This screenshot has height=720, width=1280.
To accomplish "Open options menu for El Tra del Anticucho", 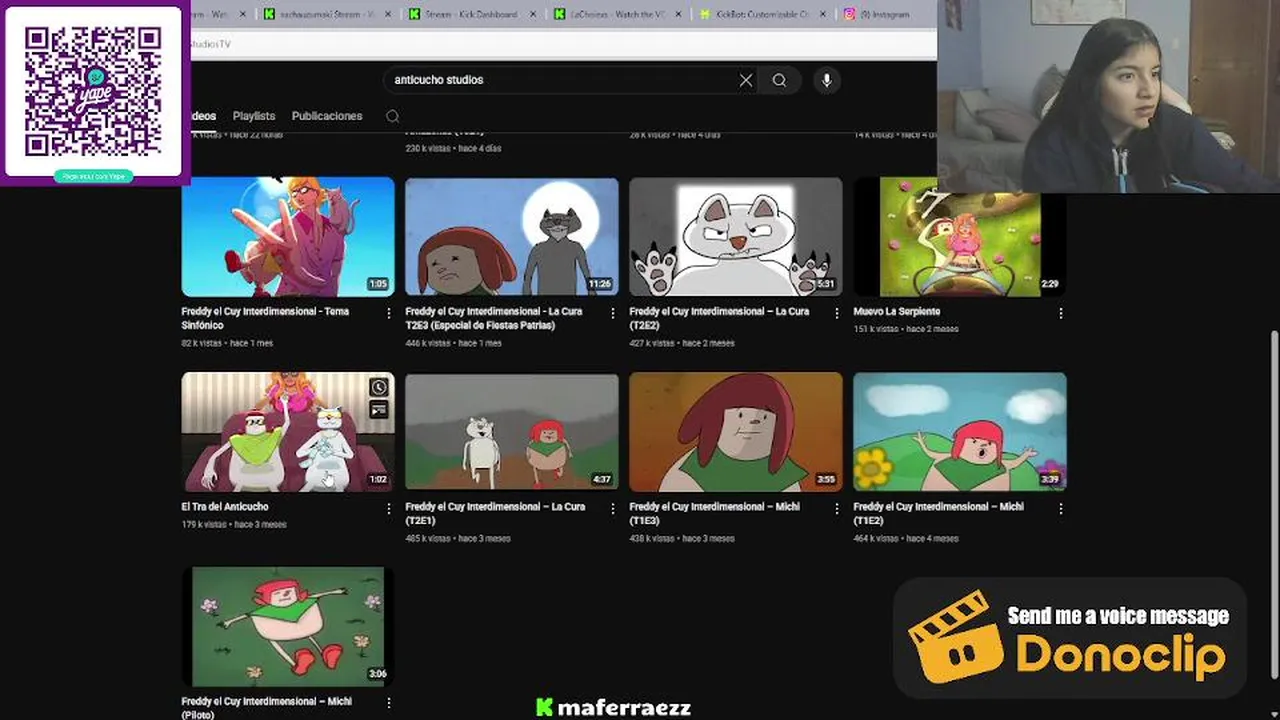I will (x=389, y=508).
